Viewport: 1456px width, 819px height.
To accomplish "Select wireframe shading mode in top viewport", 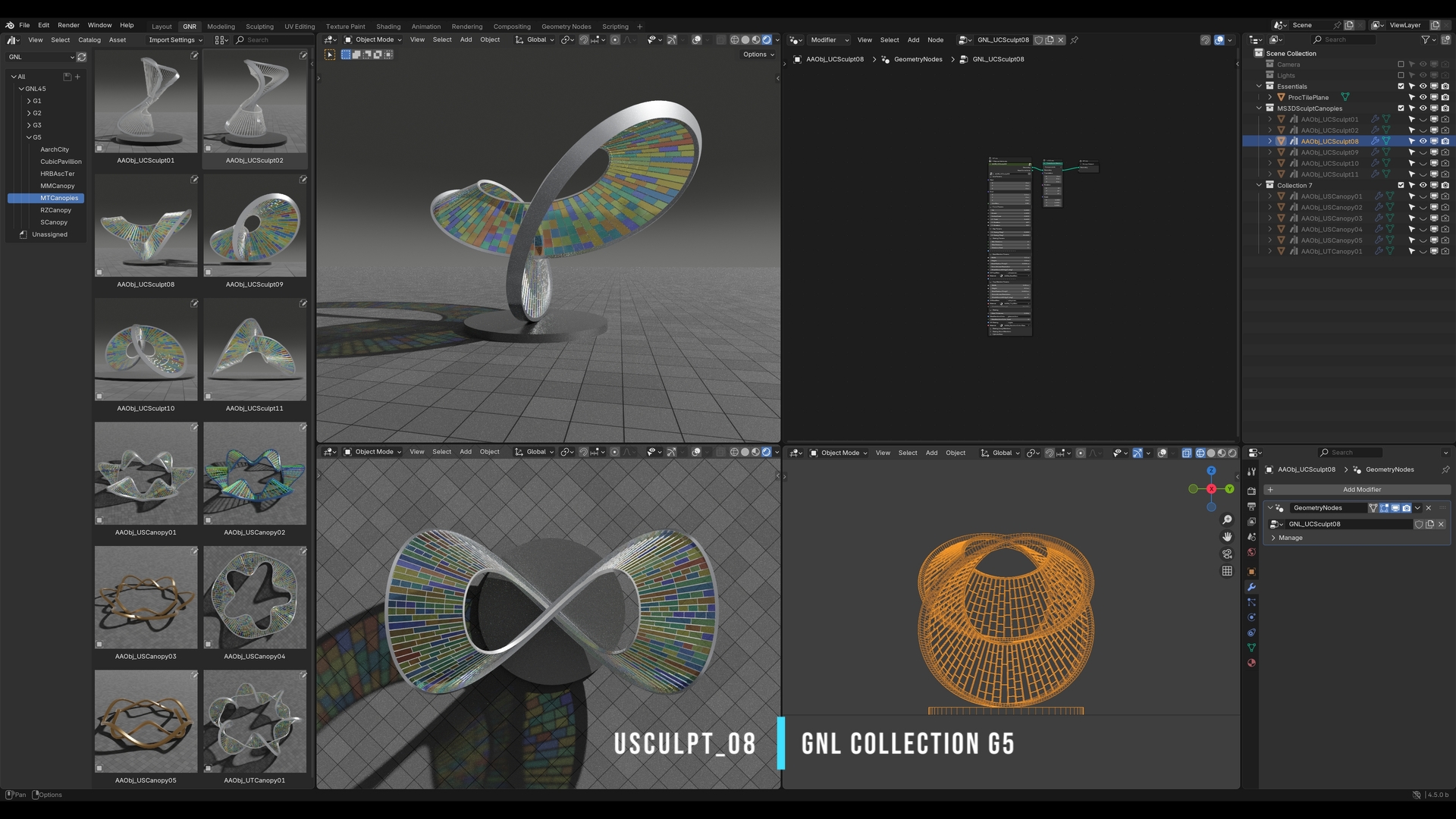I will (x=735, y=40).
